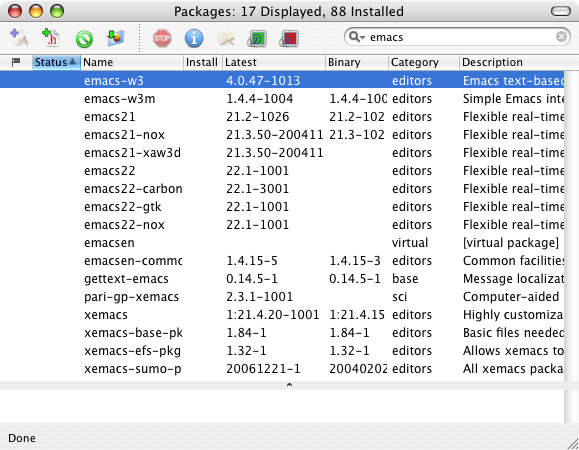The height and width of the screenshot is (450, 579).
Task: Click latest version 21.2-1026
Action: [258, 117]
